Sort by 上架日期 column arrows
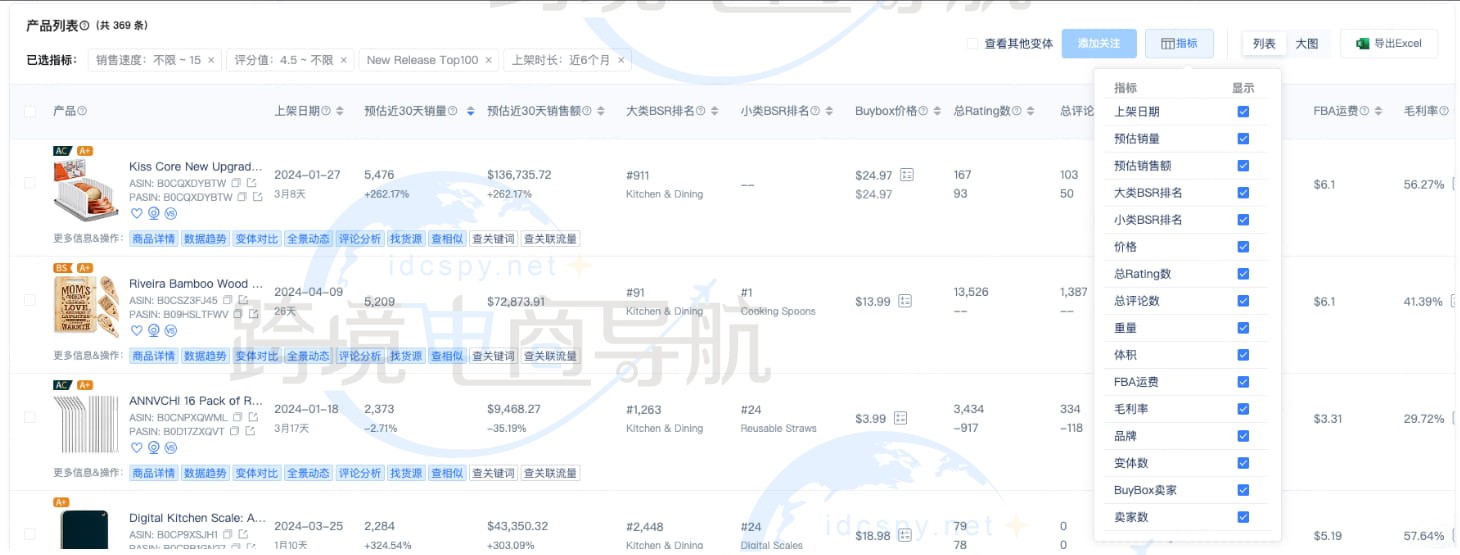The height and width of the screenshot is (555, 1460). [x=340, y=111]
